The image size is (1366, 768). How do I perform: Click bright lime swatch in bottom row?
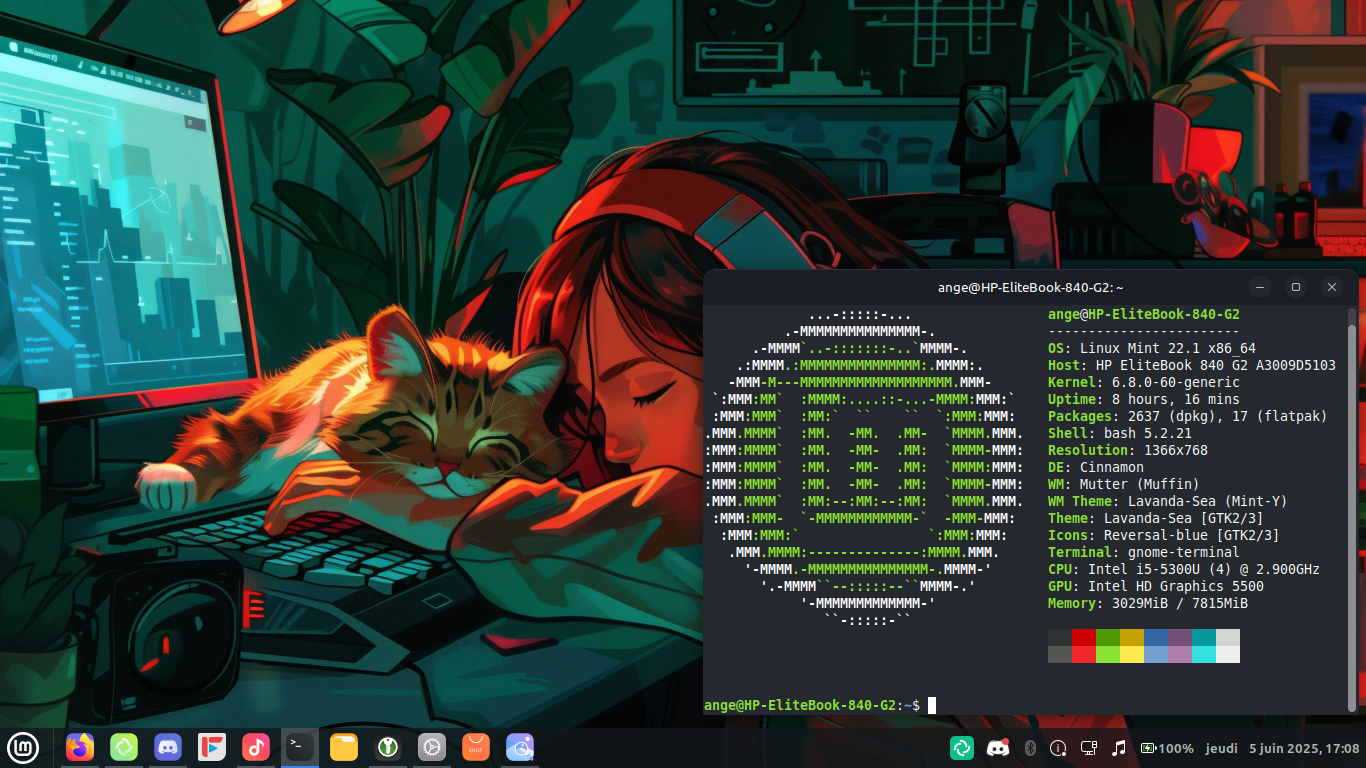pos(1108,654)
